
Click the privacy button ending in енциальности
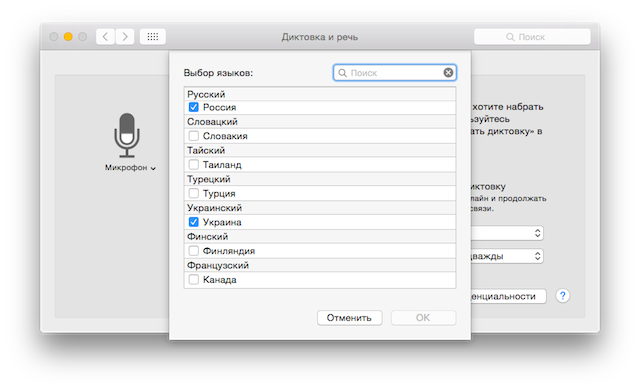pyautogui.click(x=509, y=296)
